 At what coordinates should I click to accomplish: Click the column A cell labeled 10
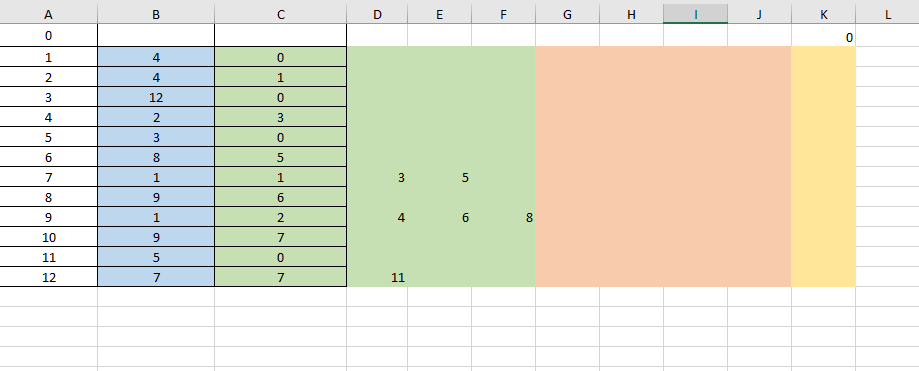click(49, 237)
